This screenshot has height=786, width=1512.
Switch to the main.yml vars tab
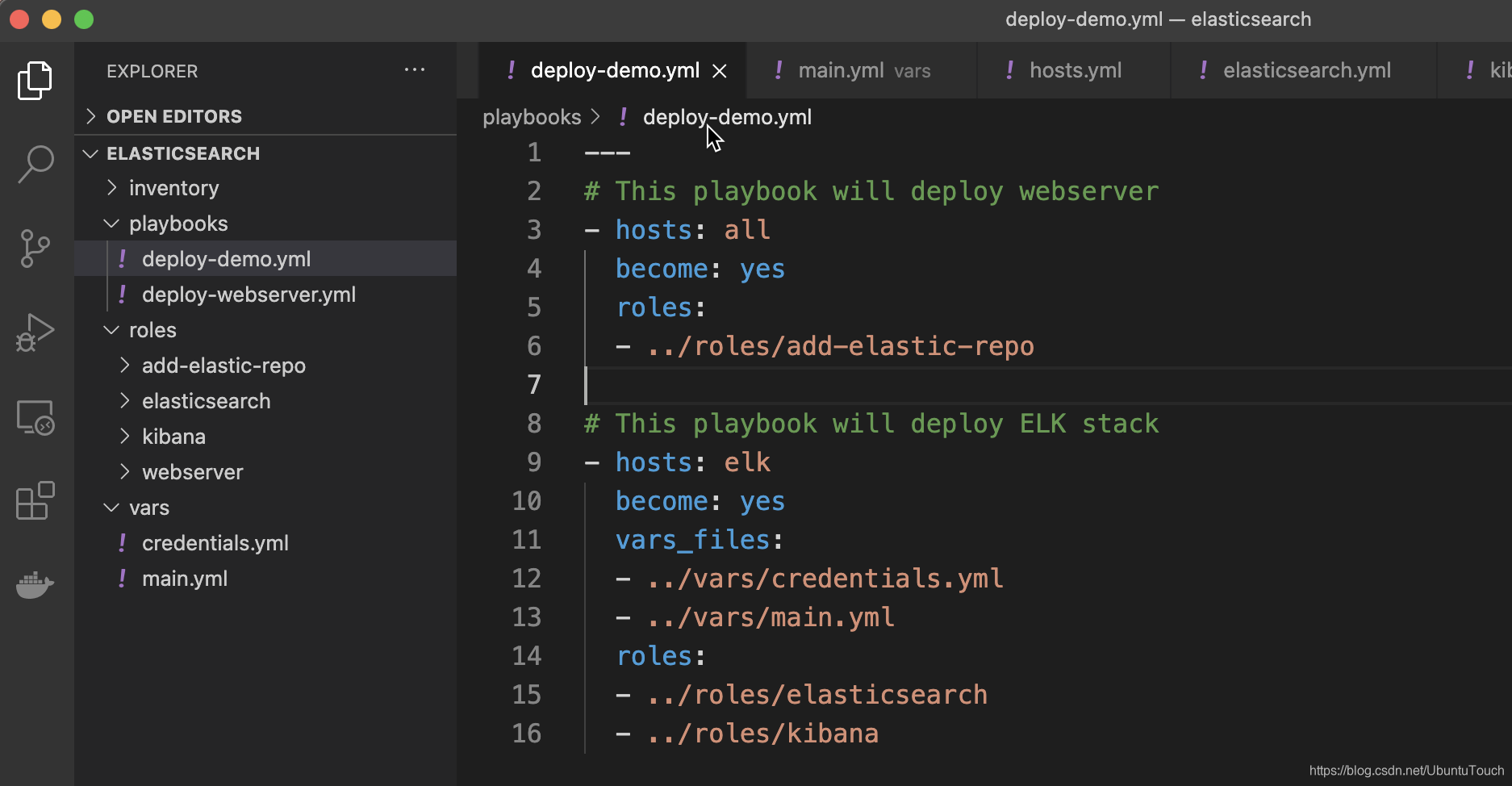tap(861, 71)
